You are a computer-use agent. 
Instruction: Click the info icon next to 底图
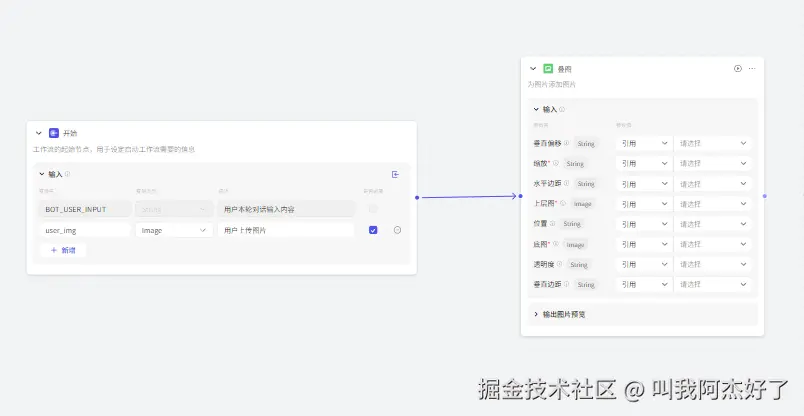coord(555,244)
